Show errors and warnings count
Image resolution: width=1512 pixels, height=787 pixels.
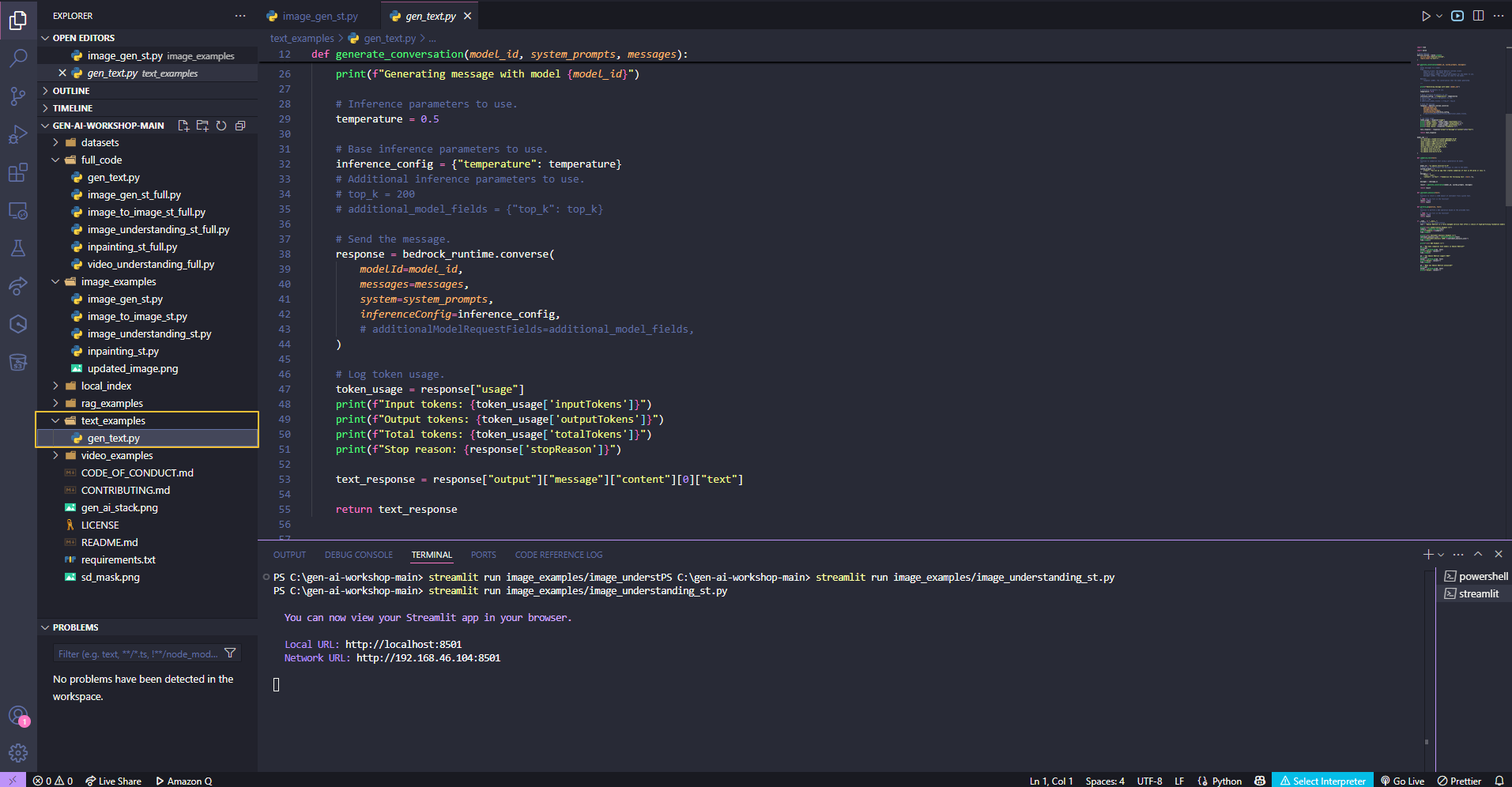pos(53,781)
